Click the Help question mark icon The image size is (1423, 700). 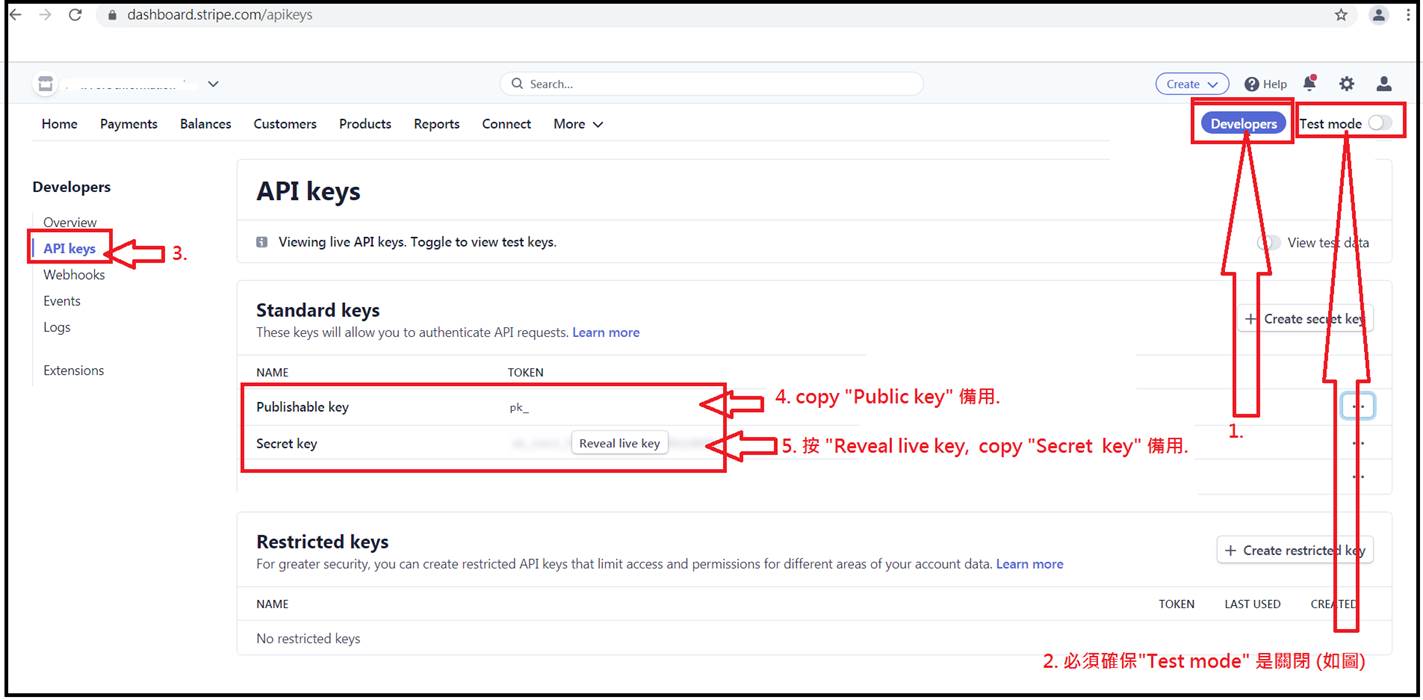pyautogui.click(x=1251, y=84)
